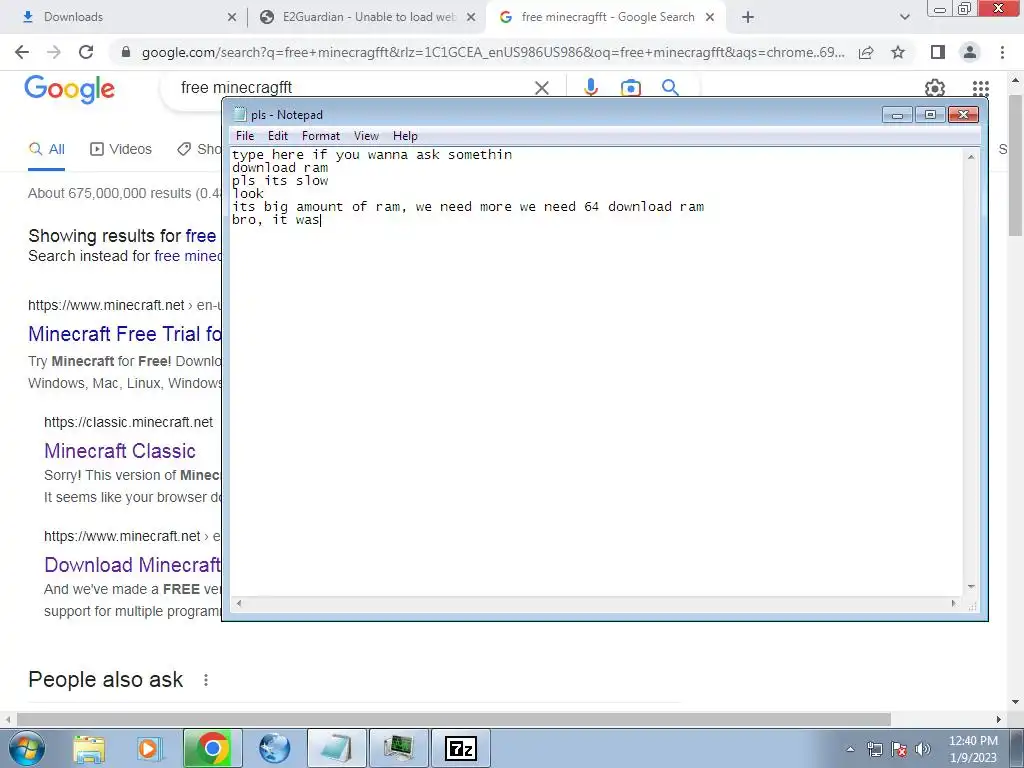Open Google settings gear
The height and width of the screenshot is (768, 1024).
tap(935, 88)
